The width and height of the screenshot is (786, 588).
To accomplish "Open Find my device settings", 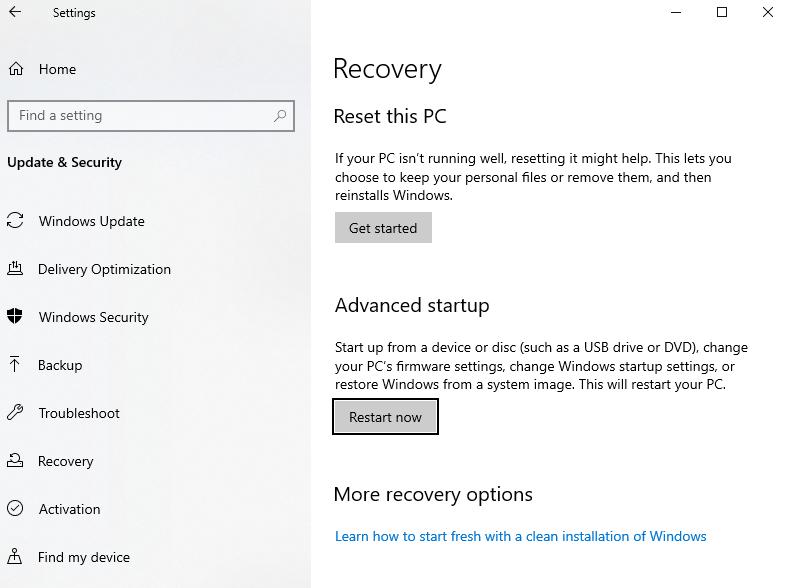I will pyautogui.click(x=84, y=557).
